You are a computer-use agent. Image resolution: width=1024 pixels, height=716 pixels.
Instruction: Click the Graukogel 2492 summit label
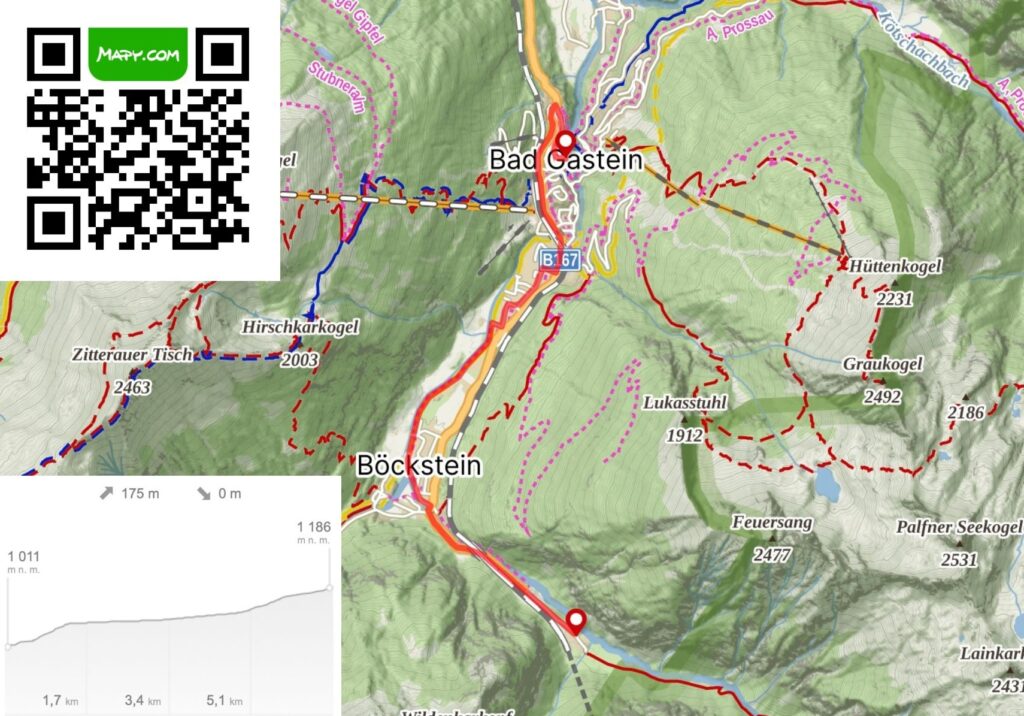pos(882,380)
